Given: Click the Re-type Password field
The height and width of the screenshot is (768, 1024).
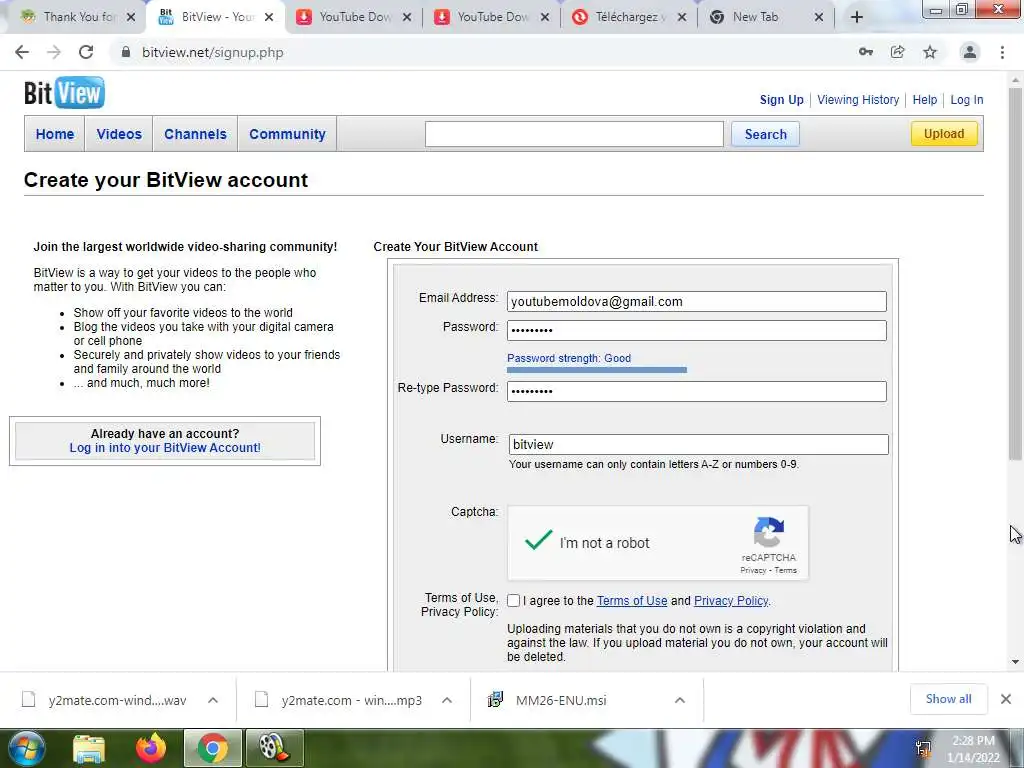Looking at the screenshot, I should pos(696,391).
